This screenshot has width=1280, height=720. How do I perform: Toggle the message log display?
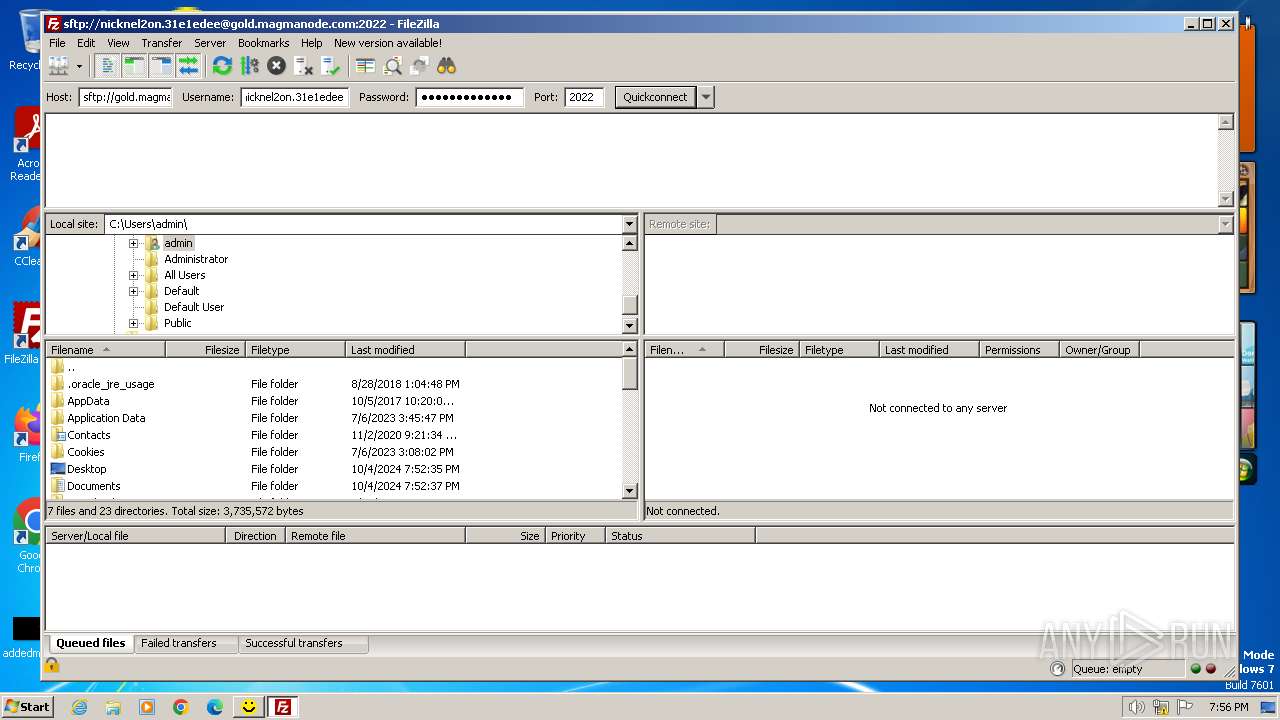pyautogui.click(x=107, y=66)
